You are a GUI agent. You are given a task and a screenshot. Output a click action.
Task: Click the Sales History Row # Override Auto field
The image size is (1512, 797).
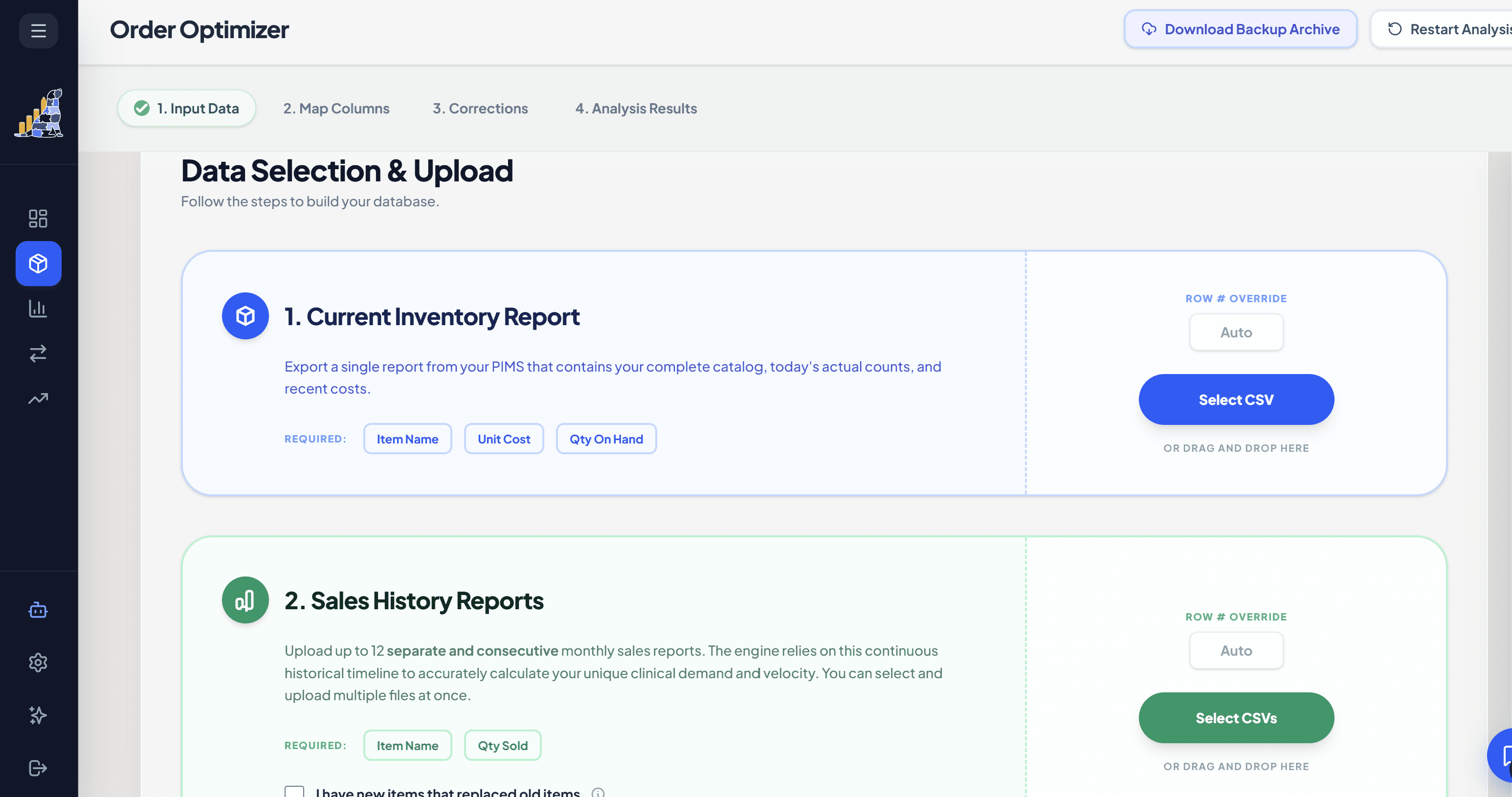tap(1236, 650)
